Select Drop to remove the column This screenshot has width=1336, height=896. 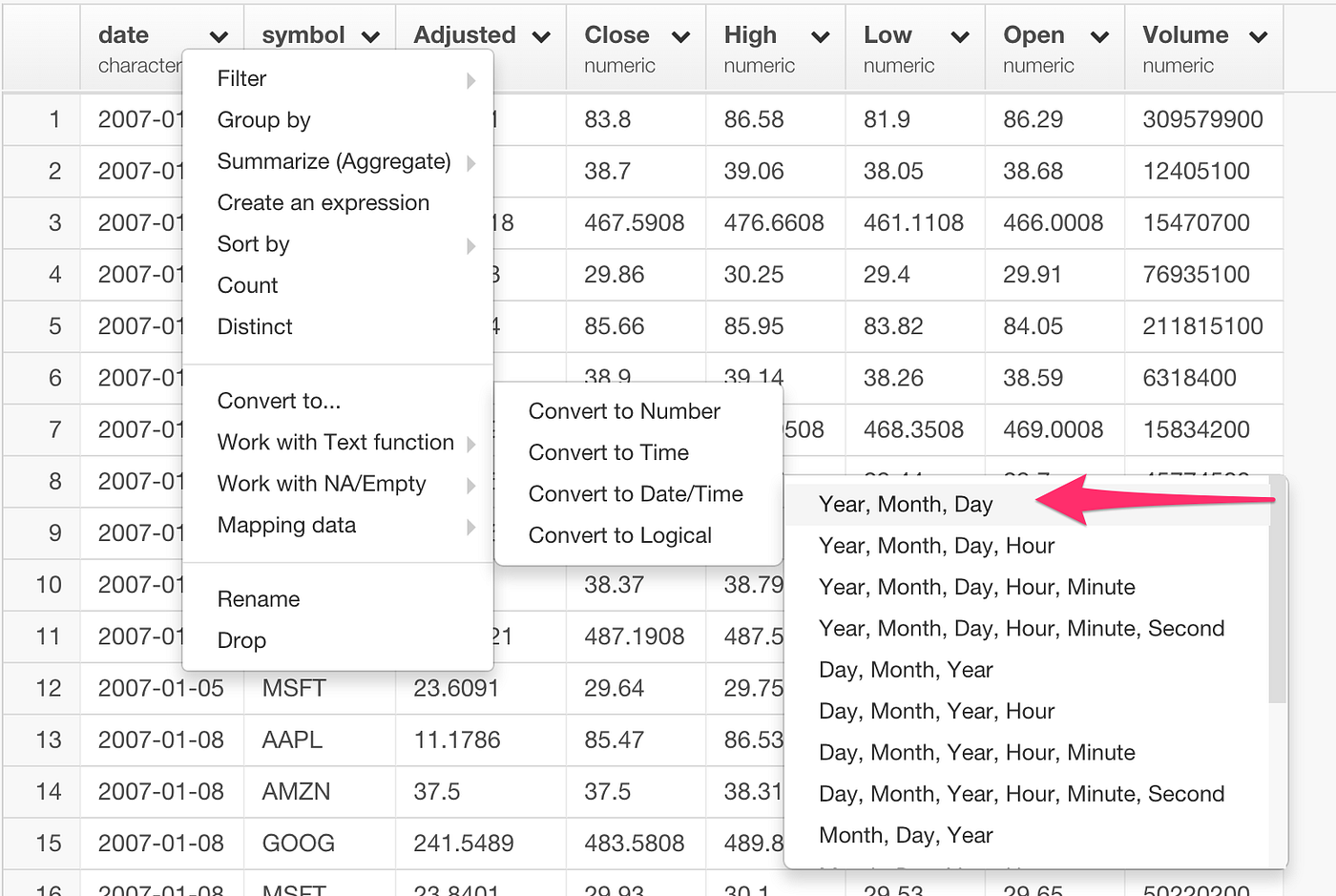pos(241,640)
